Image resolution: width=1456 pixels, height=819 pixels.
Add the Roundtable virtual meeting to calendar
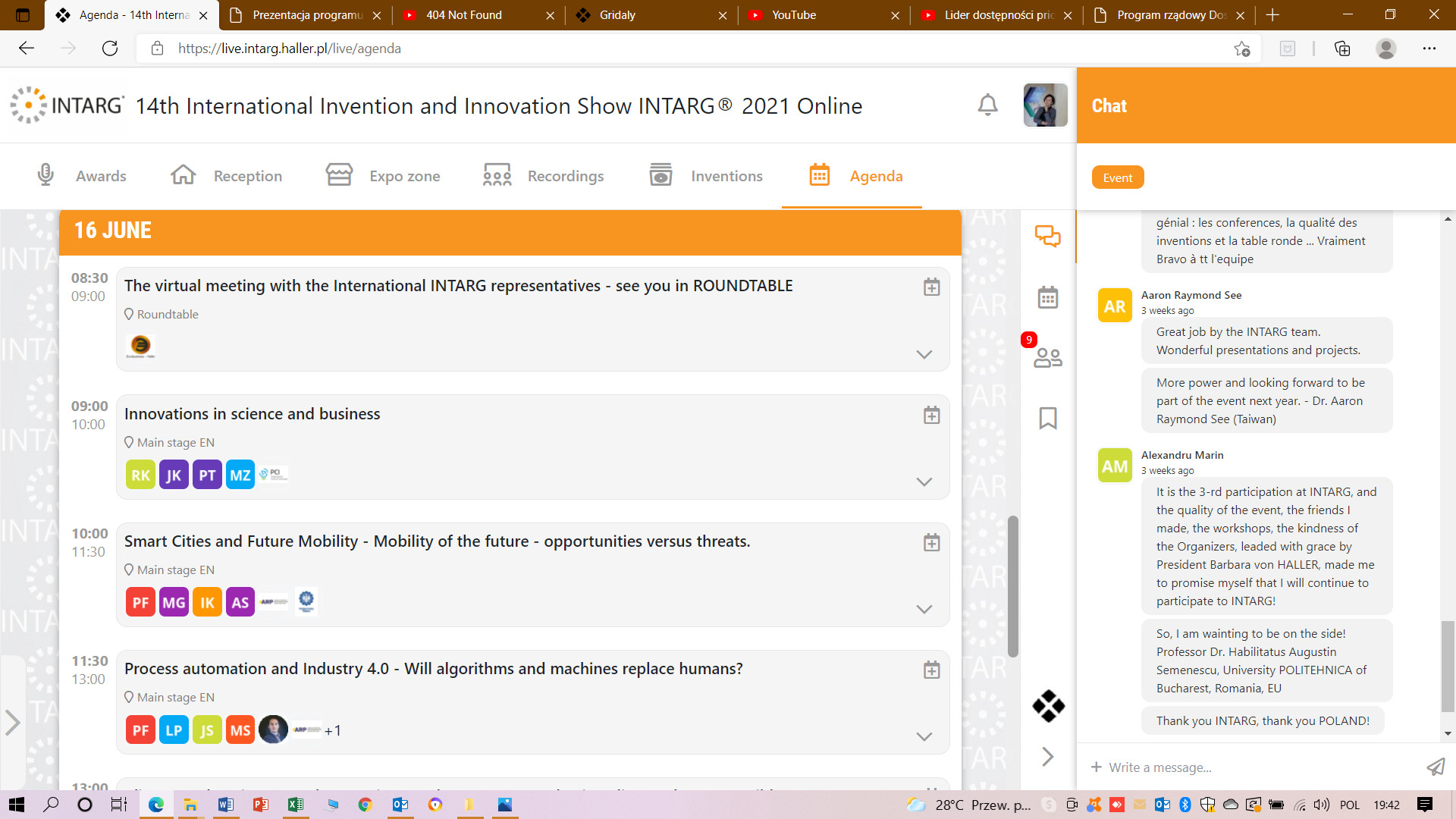931,287
